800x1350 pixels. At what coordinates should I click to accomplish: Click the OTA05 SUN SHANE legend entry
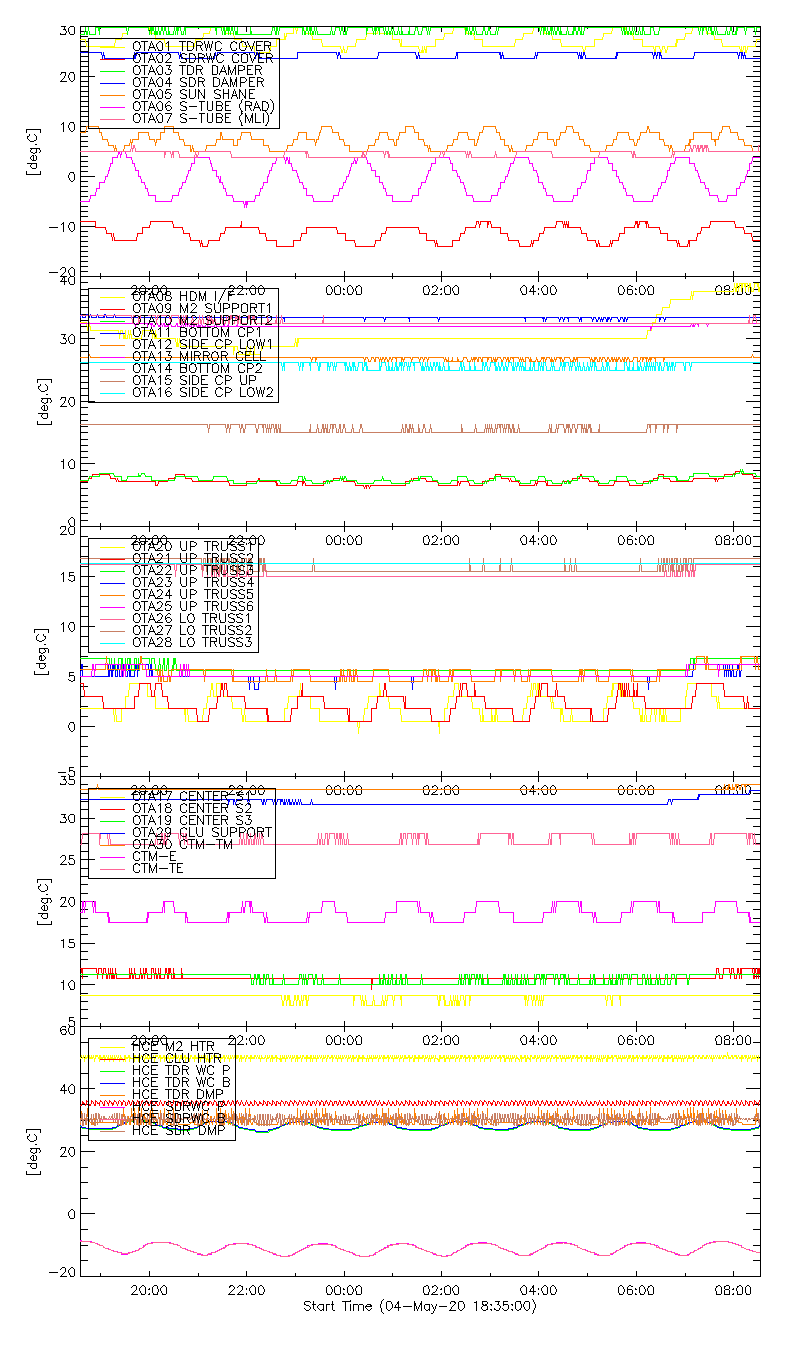click(x=180, y=94)
